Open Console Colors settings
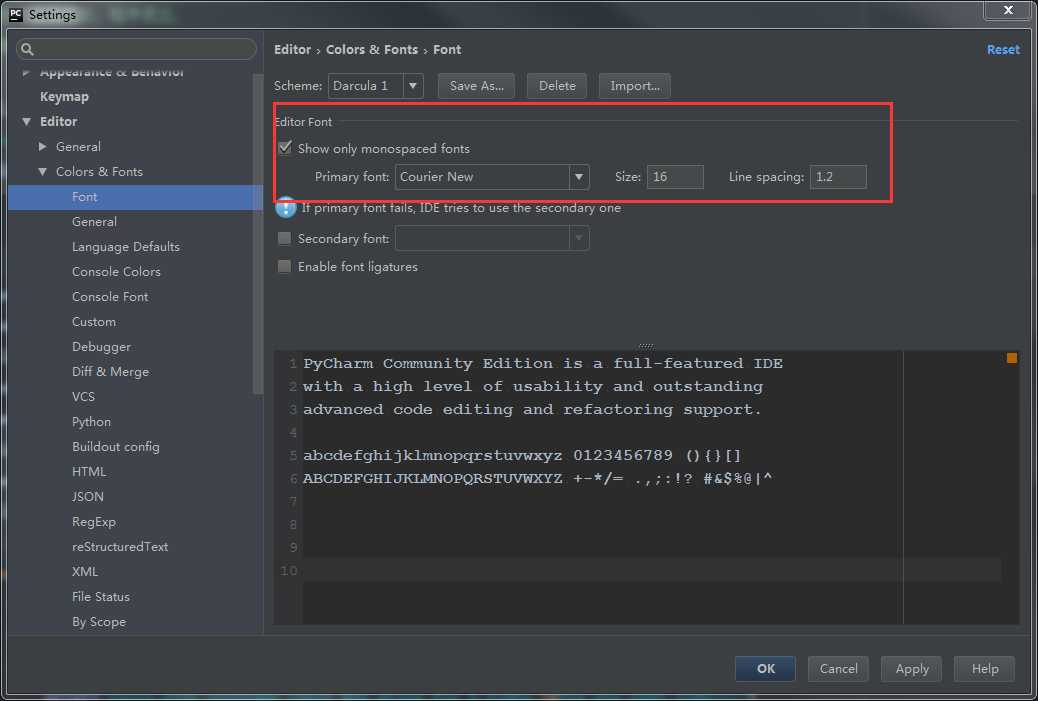The image size is (1038, 701). [x=116, y=271]
